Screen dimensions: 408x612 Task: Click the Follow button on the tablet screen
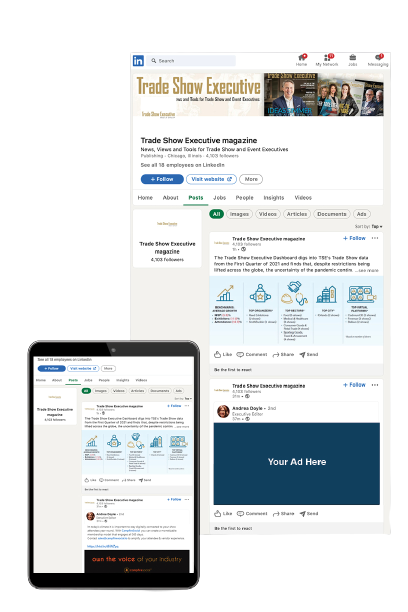(x=52, y=368)
